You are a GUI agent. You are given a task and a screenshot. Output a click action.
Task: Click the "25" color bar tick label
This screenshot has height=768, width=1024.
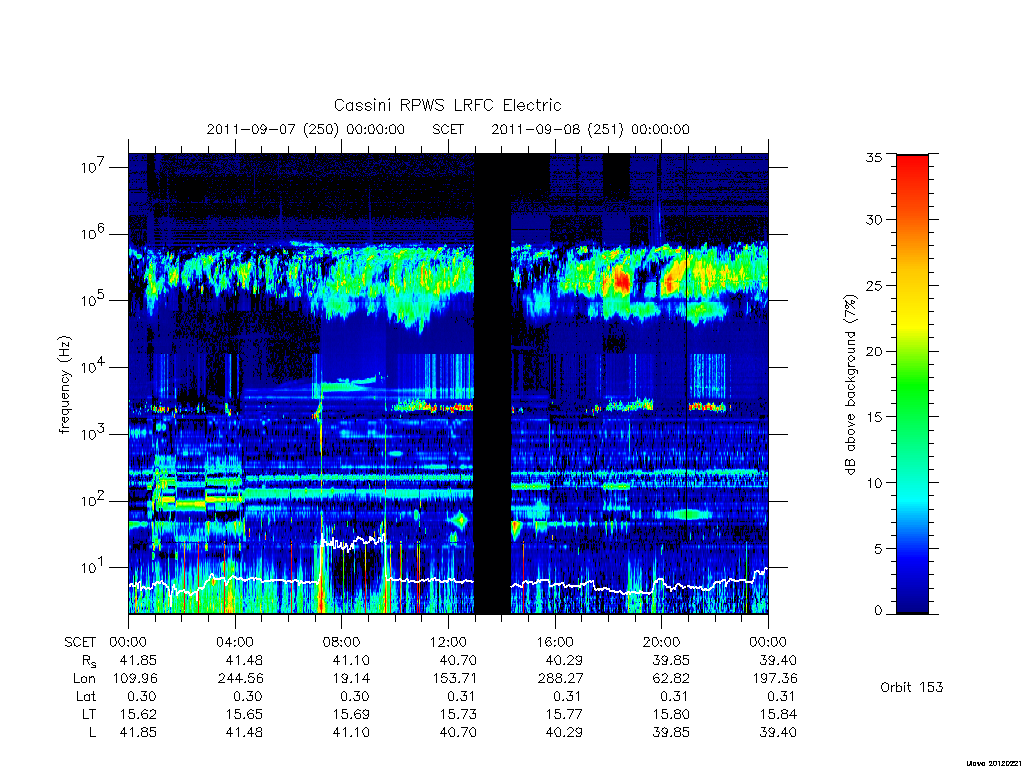pos(874,285)
